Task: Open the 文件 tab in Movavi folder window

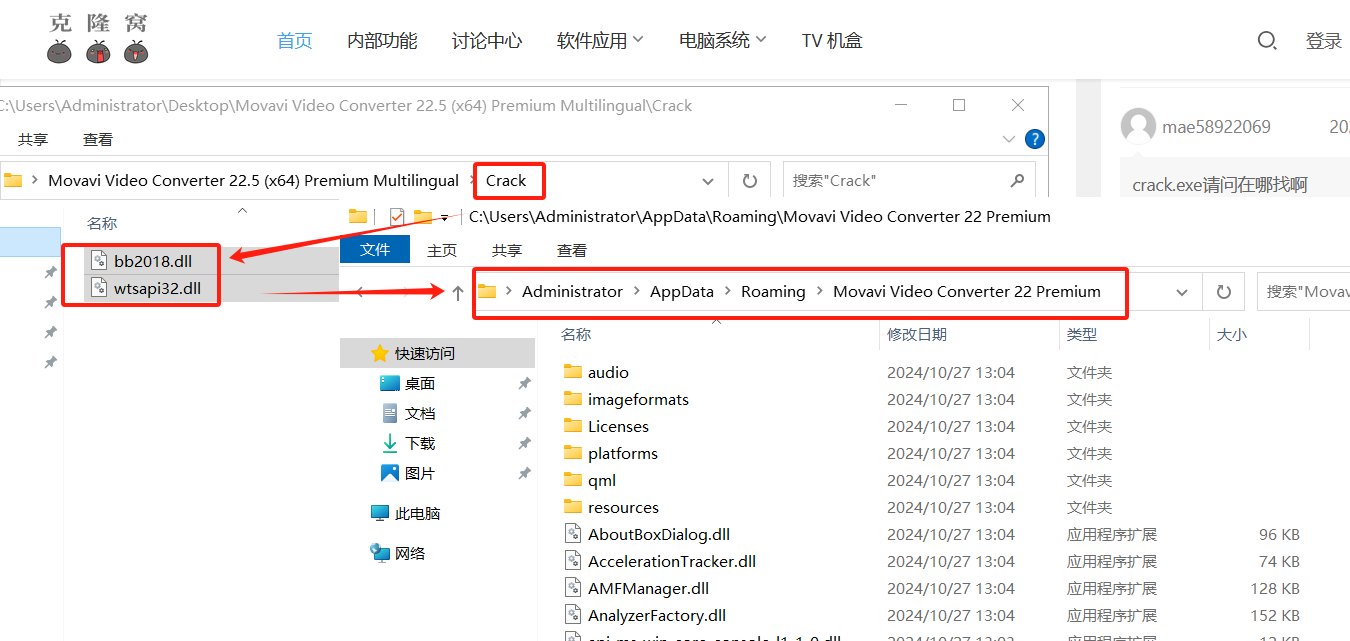Action: (375, 250)
